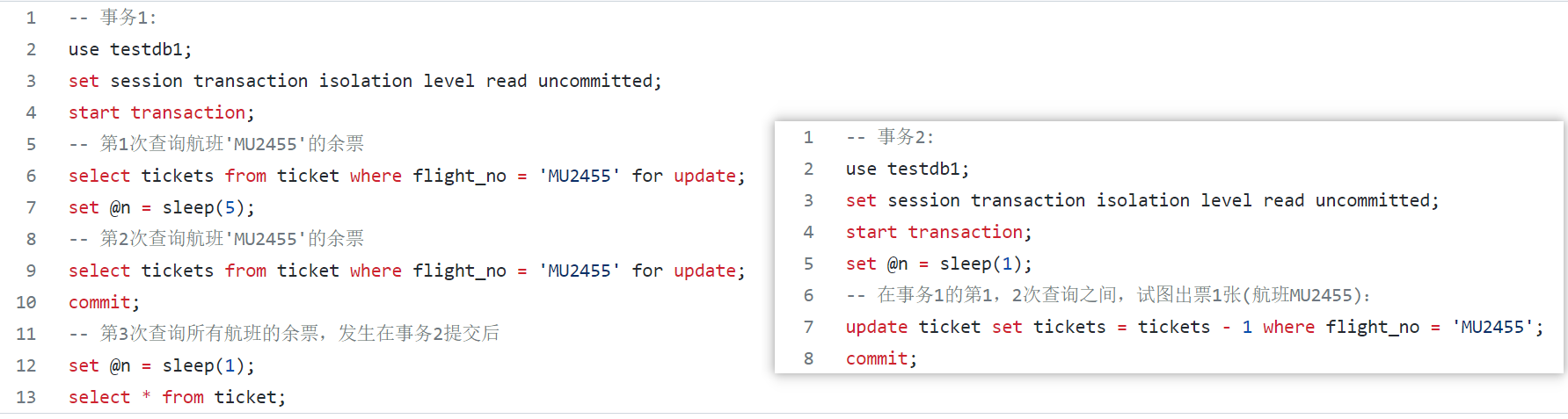This screenshot has width=1568, height=419.
Task: Click the select statement on line 6 of 事务1
Action: pos(406,176)
